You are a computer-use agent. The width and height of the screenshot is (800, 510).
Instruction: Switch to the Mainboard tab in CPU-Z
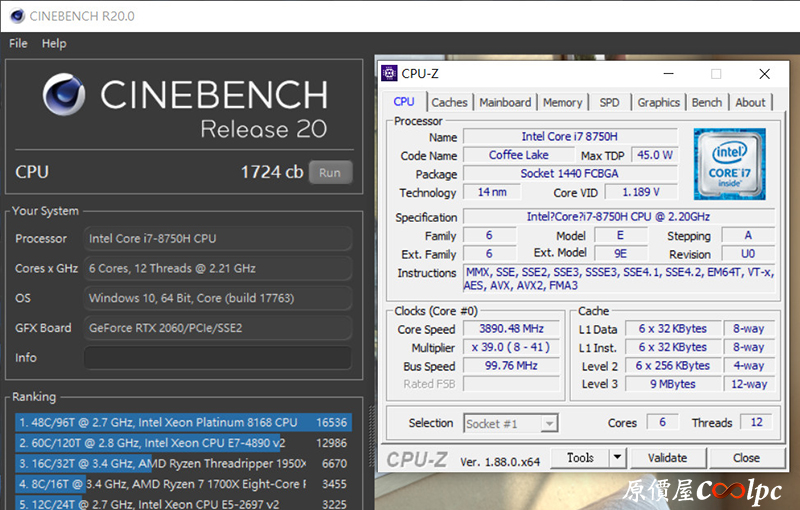[x=505, y=103]
